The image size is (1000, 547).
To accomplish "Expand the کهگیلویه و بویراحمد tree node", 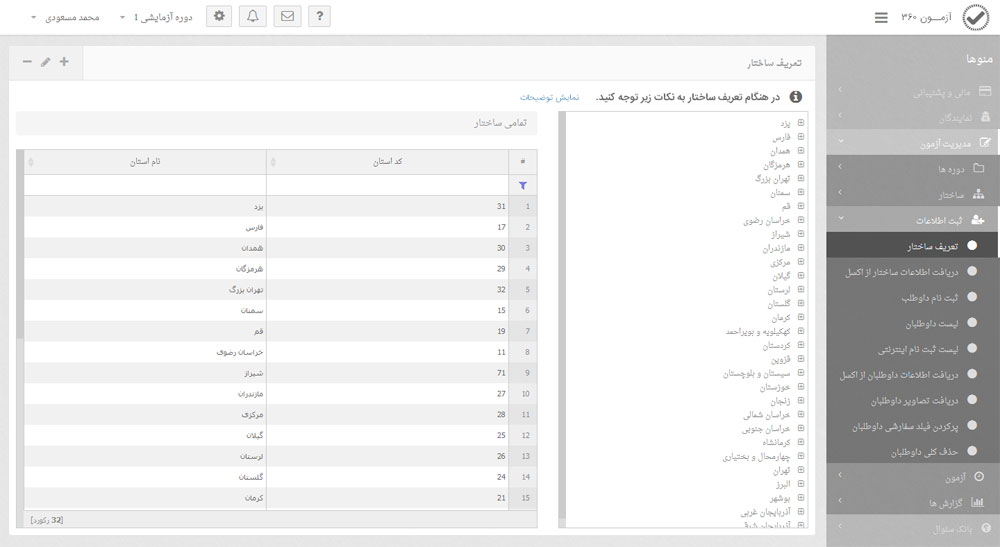I will coord(801,331).
